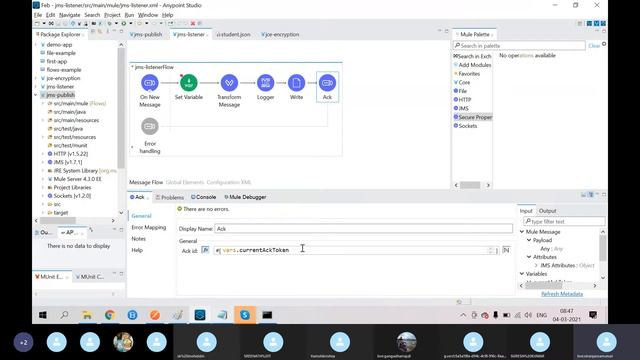Viewport: 640px width, 360px height.
Task: Expand JMS Attributes metadata node
Action: click(536, 265)
